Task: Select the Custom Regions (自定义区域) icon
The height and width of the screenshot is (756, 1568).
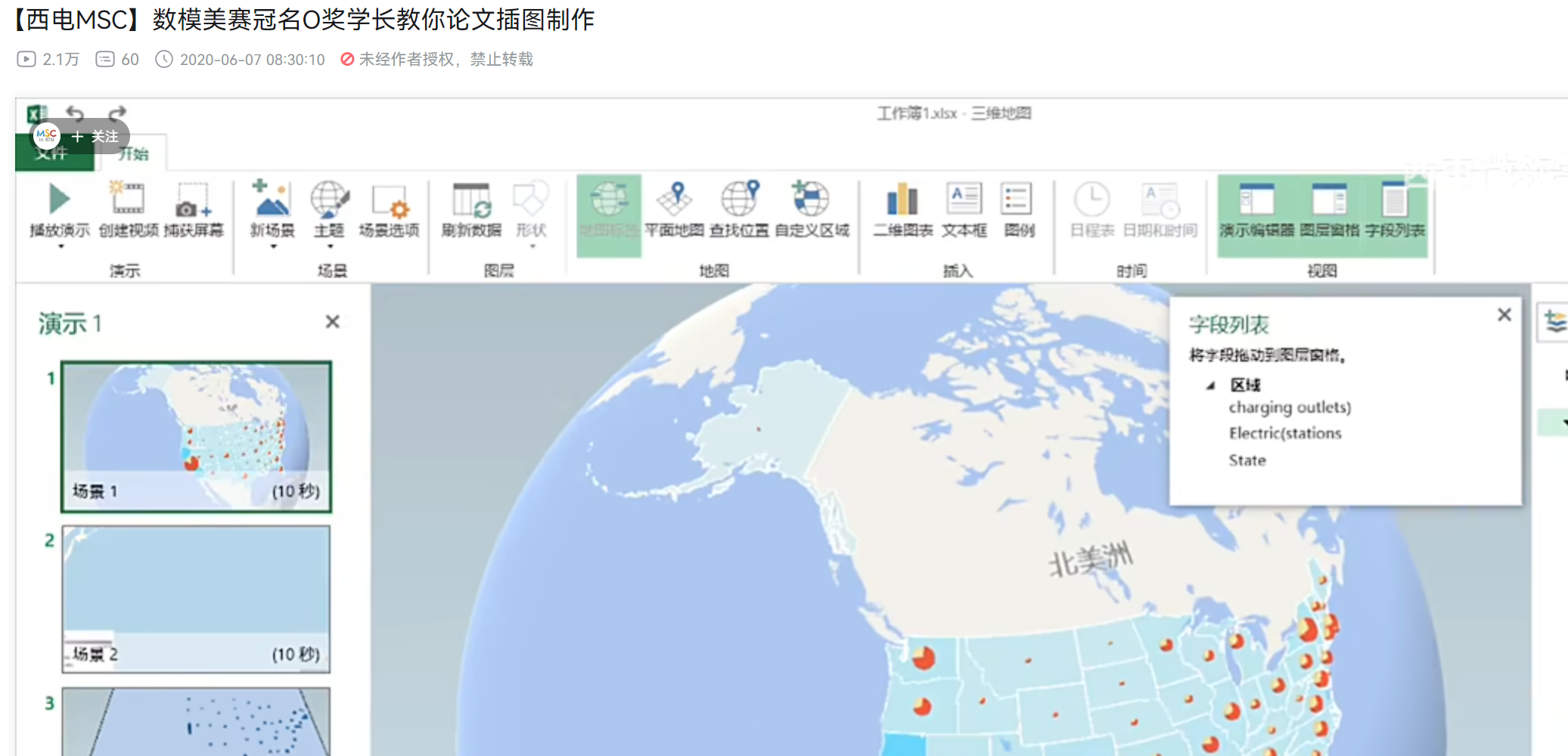Action: 811,200
